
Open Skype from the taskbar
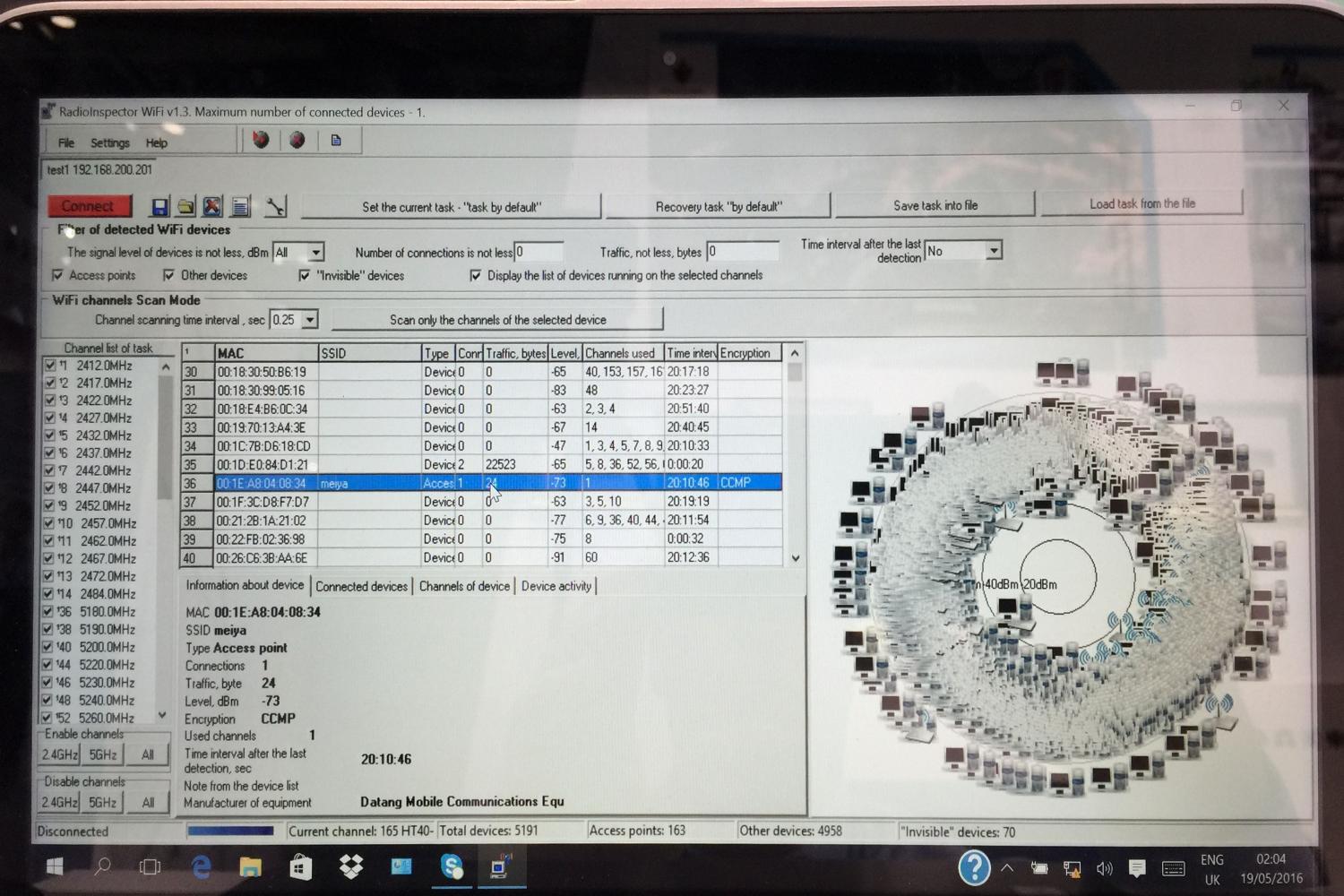point(451,866)
